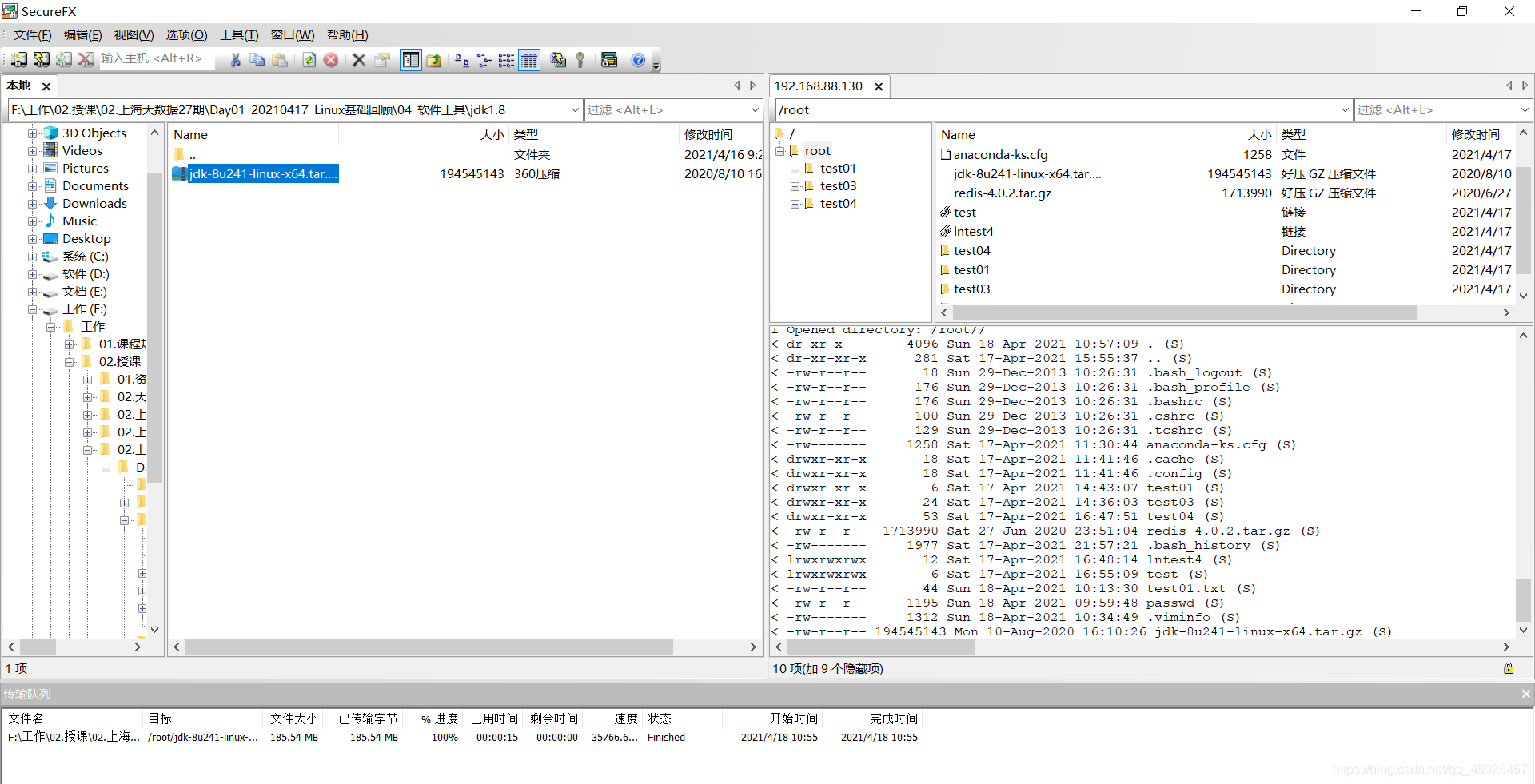Sort transfer queue by 状态 column
Image resolution: width=1535 pixels, height=784 pixels.
click(x=660, y=719)
